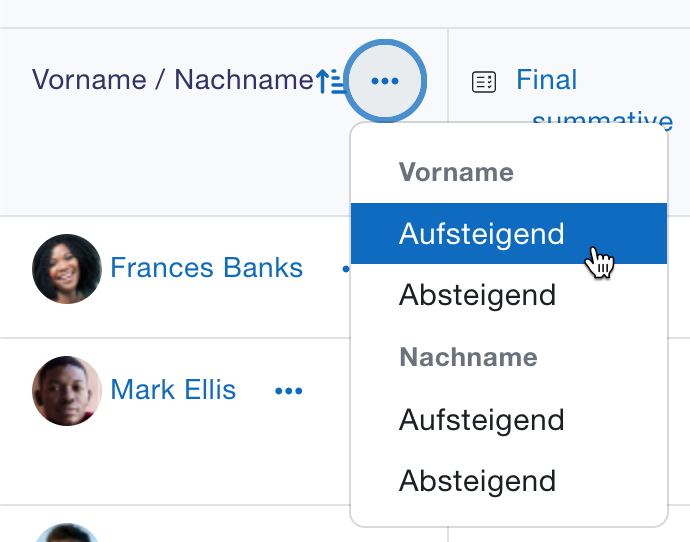Viewport: 690px width, 542px height.
Task: Click Mark Ellis profile picture
Action: pyautogui.click(x=67, y=391)
